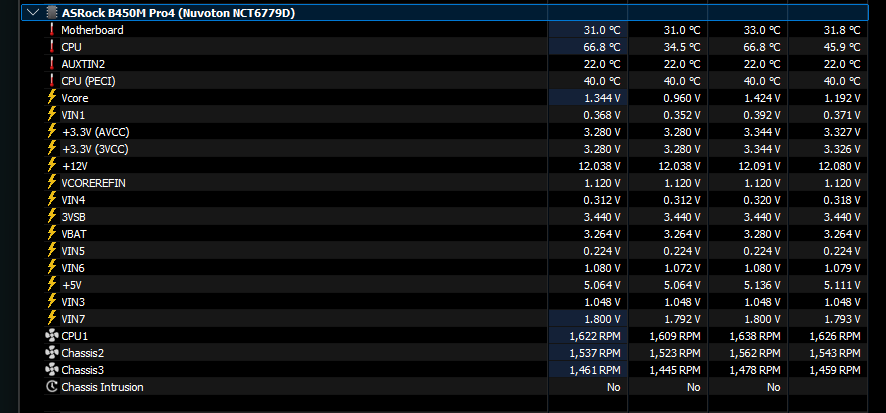The height and width of the screenshot is (413, 886).
Task: Click the fan icon next to CPU1
Action: click(x=52, y=336)
